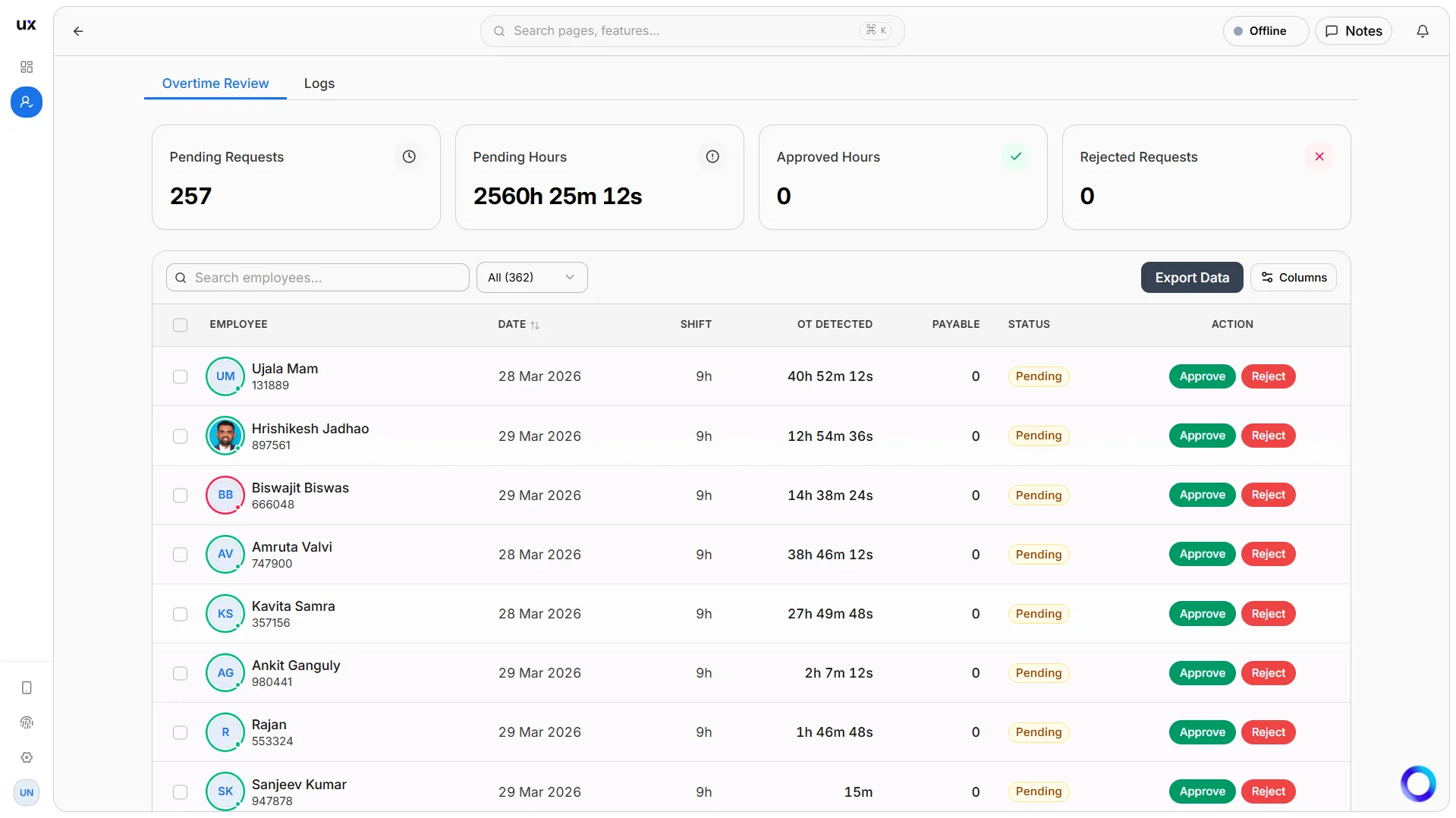Screen dimensions: 1456x818
Task: Open the Columns selector
Action: click(x=1293, y=277)
